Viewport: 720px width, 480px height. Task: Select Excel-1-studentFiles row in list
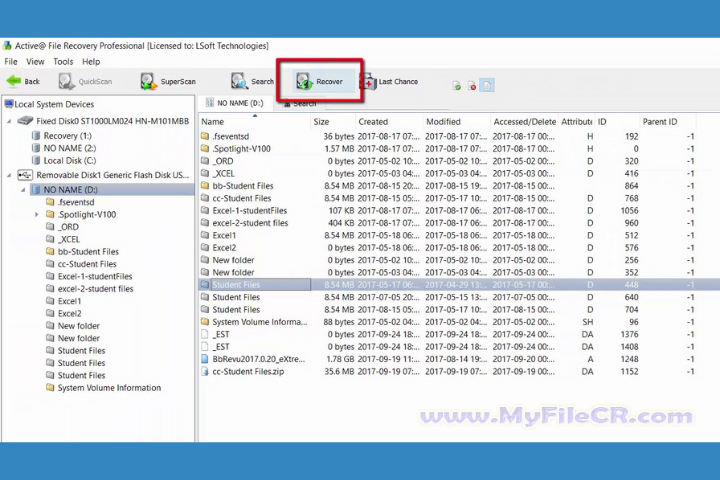(448, 211)
